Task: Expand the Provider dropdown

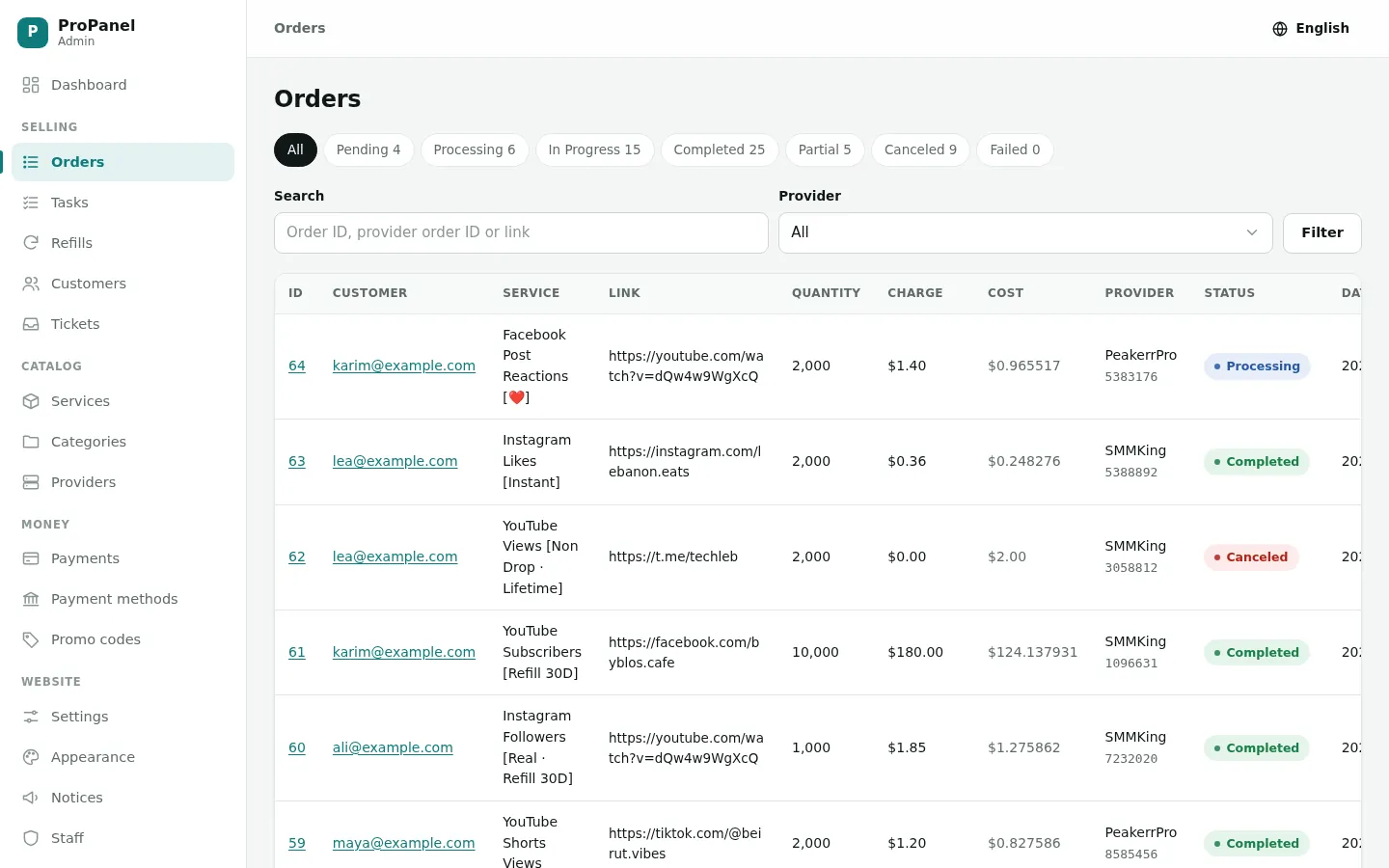Action: click(x=1025, y=232)
